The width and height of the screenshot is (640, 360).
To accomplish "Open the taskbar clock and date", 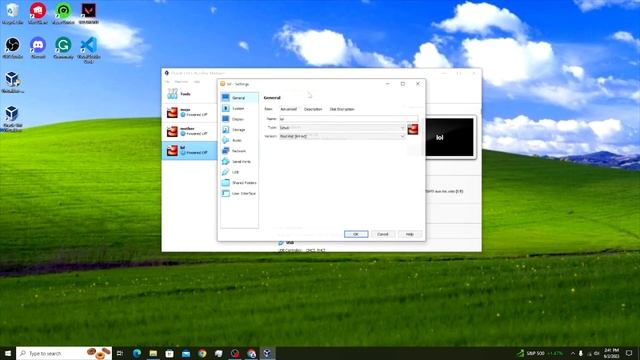I will tap(611, 353).
